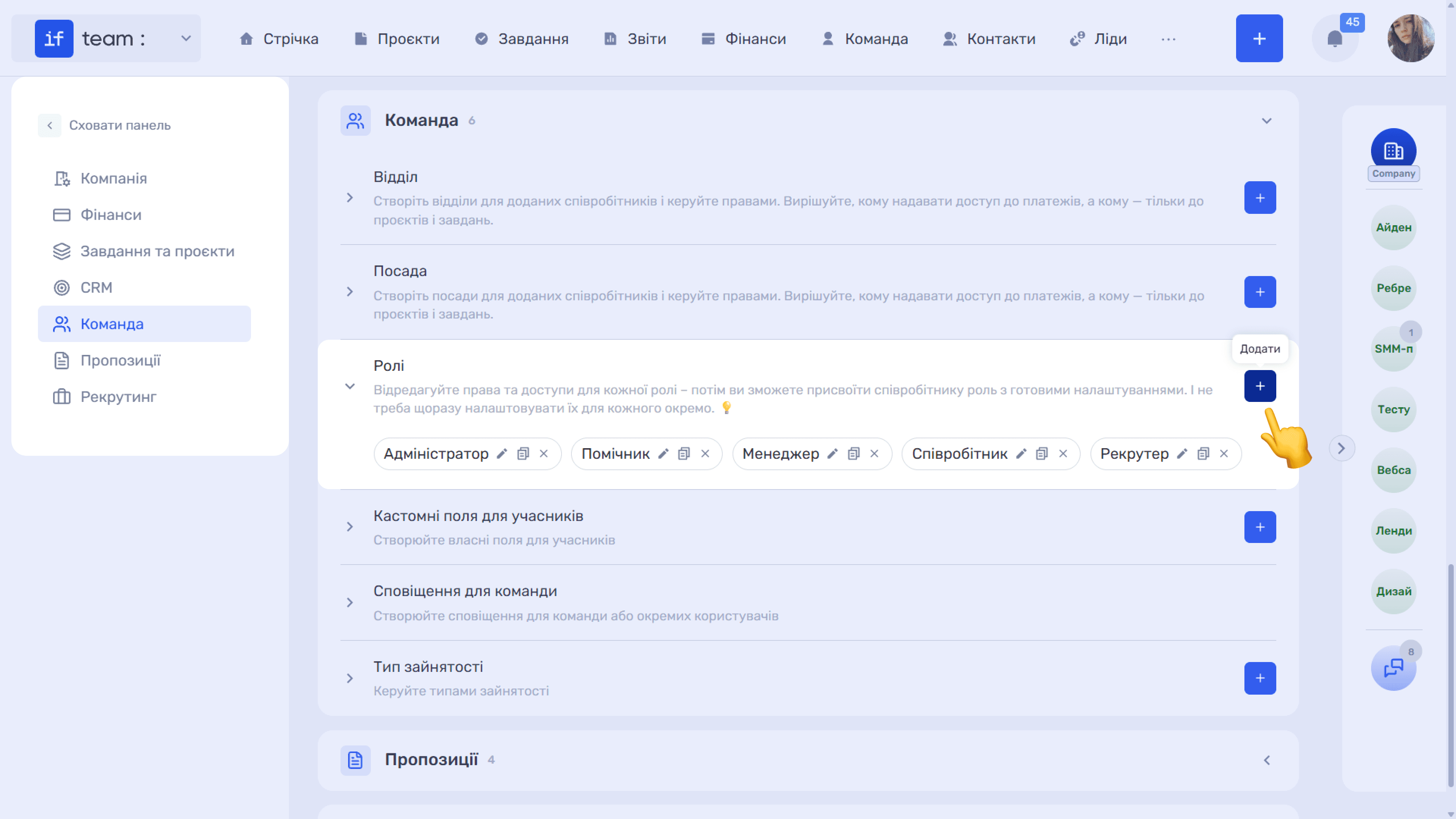The width and height of the screenshot is (1456, 819).
Task: Remove the Співробітник role
Action: tap(1063, 454)
